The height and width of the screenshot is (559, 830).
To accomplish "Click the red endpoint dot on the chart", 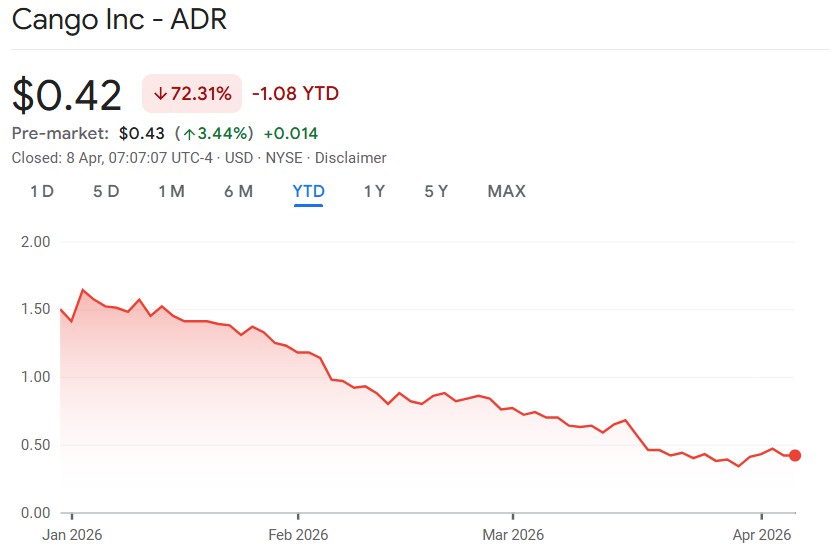I will pos(795,455).
